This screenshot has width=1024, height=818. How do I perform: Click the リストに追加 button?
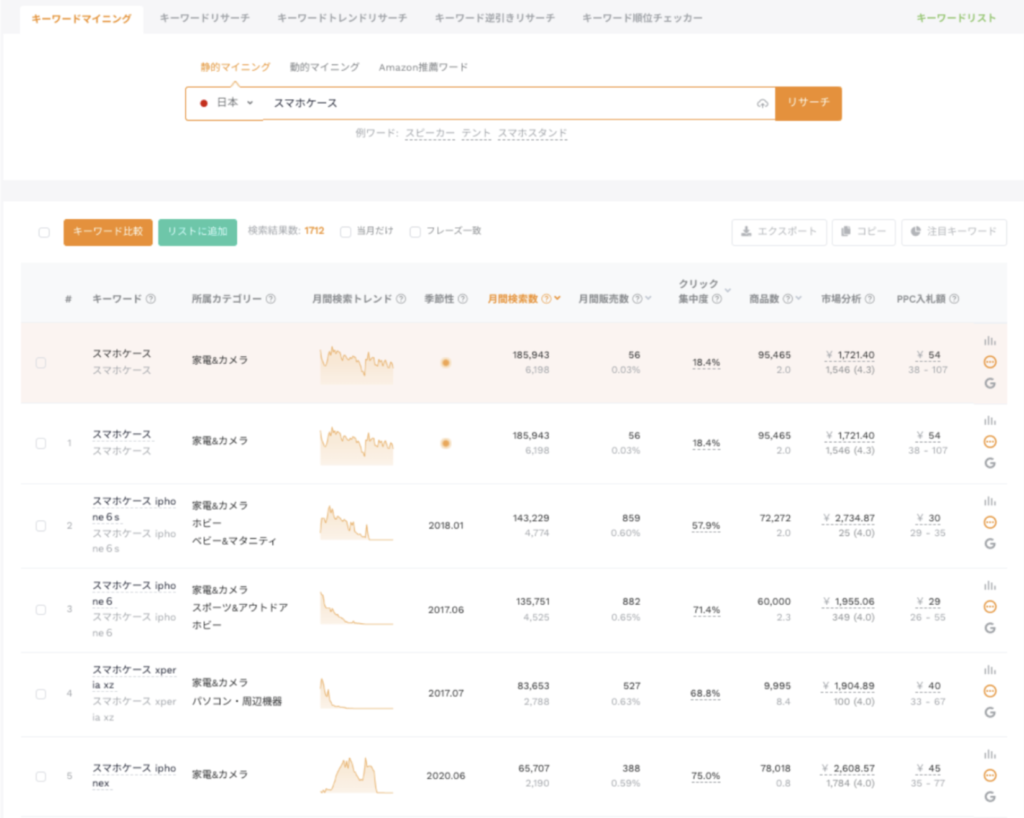[197, 232]
